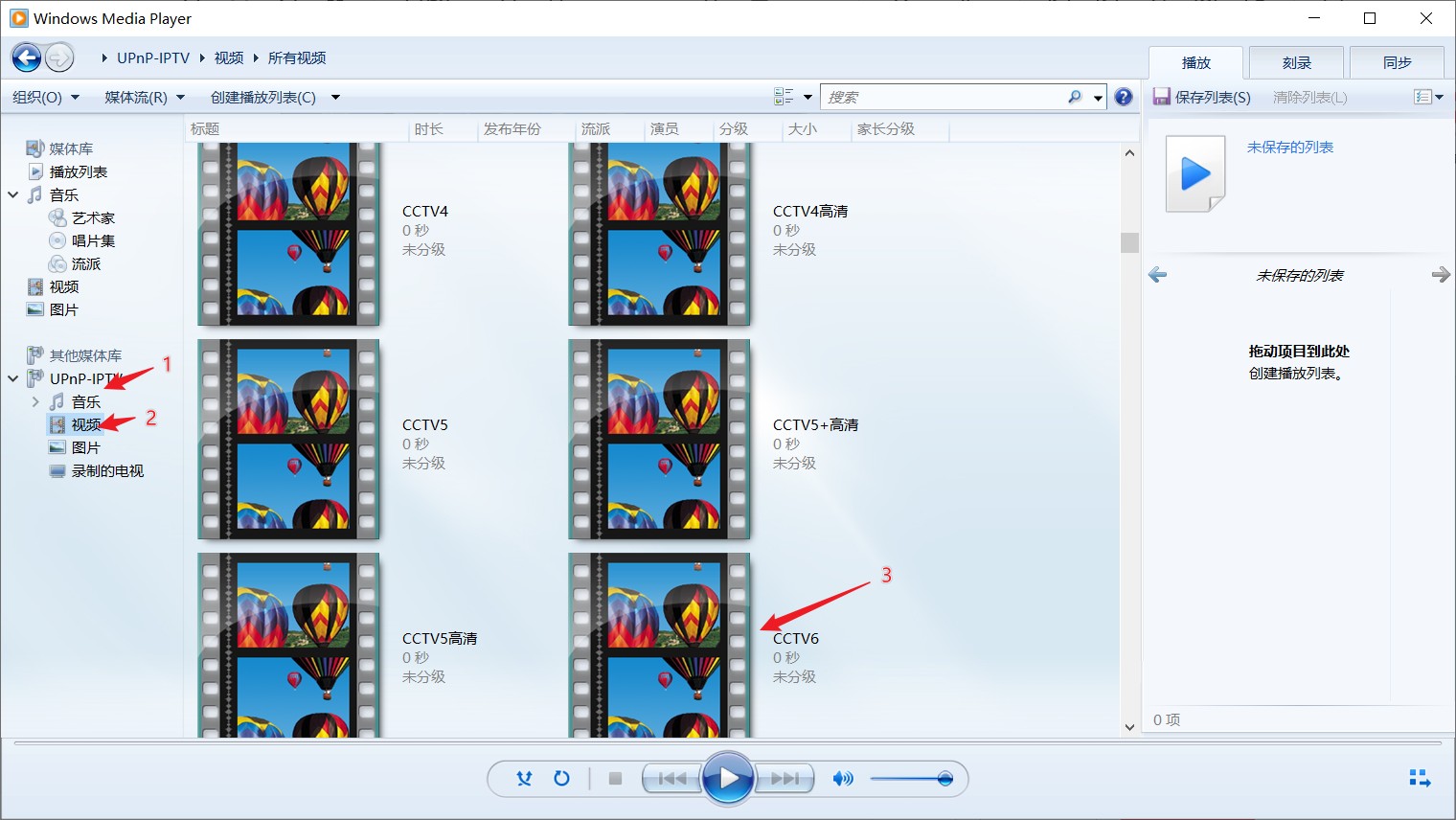
Task: Collapse the UPnP-IPTV media library
Action: pyautogui.click(x=12, y=378)
